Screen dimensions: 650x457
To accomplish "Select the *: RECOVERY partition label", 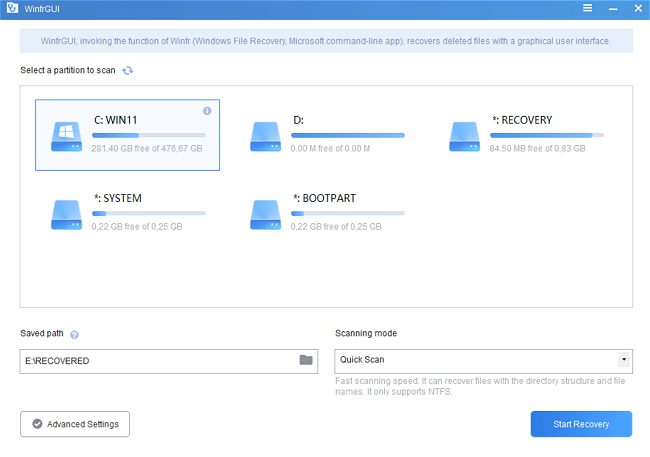I will [522, 120].
